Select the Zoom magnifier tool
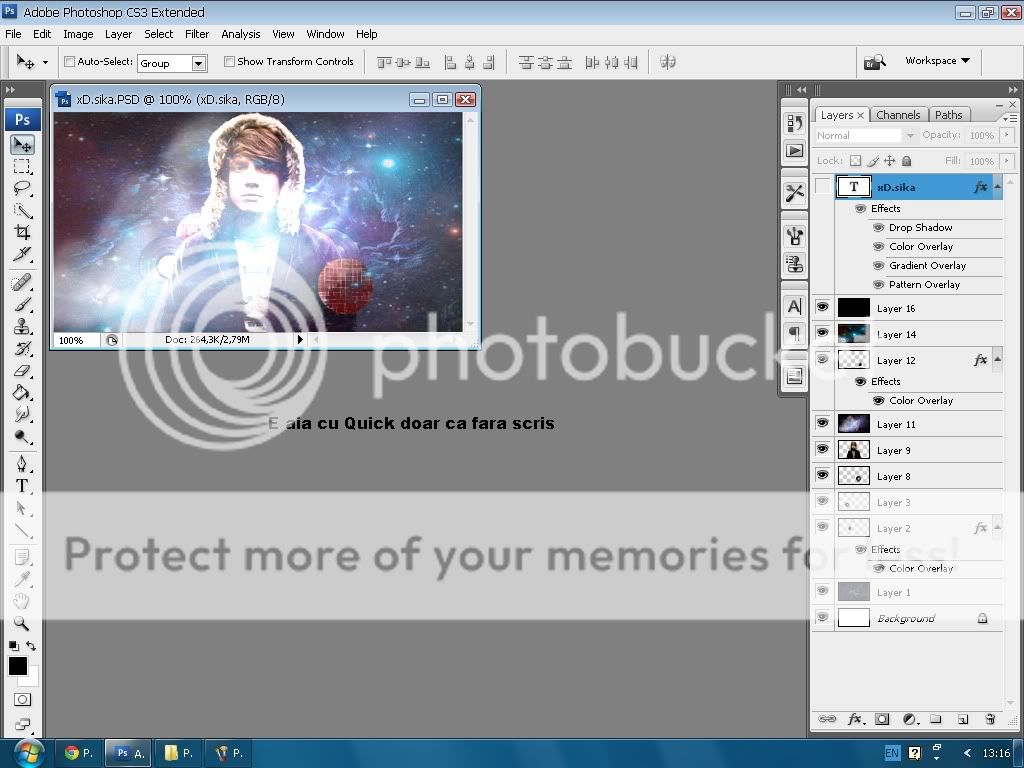This screenshot has height=768, width=1024. click(x=22, y=623)
